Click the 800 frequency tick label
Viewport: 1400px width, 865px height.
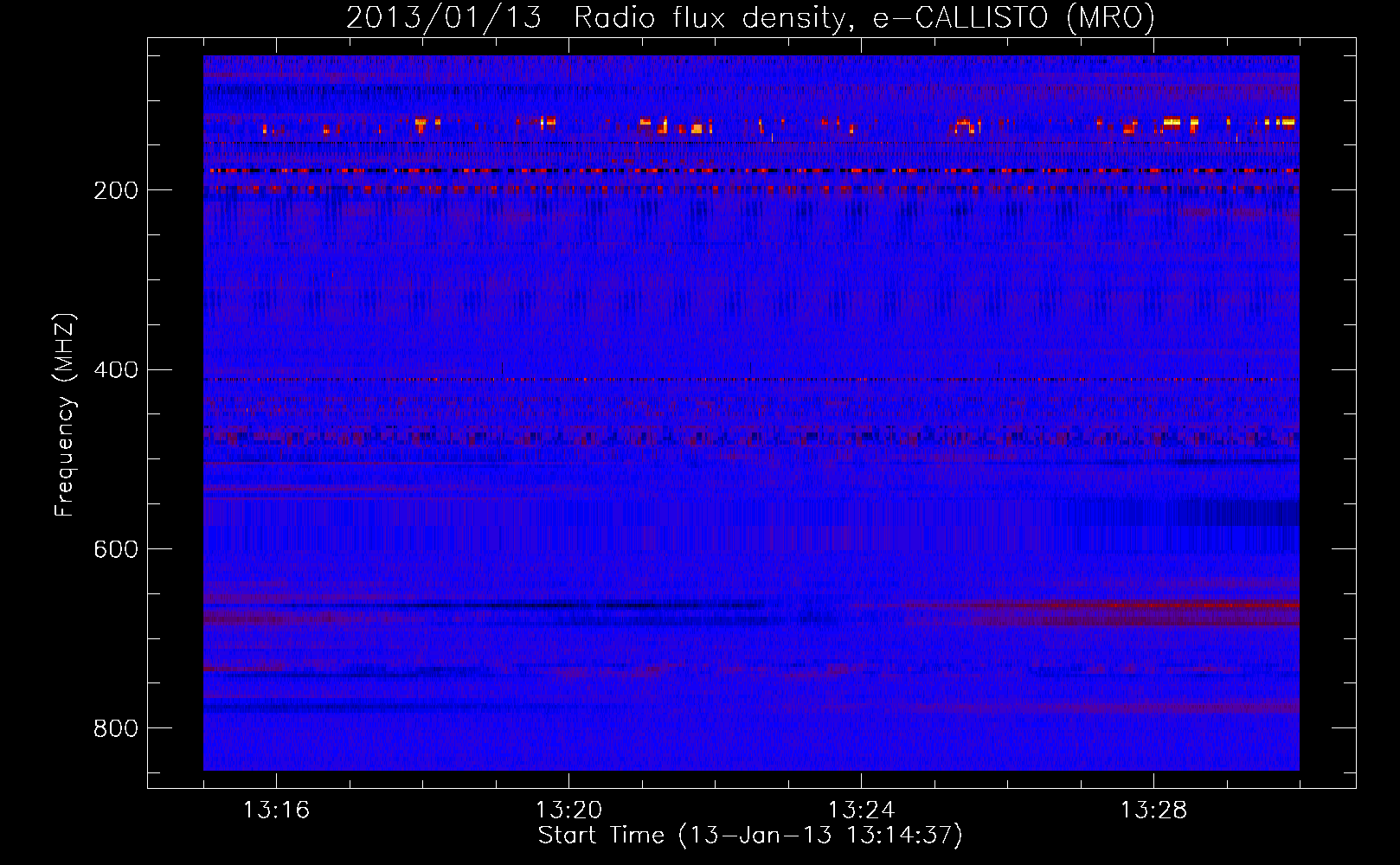click(116, 728)
